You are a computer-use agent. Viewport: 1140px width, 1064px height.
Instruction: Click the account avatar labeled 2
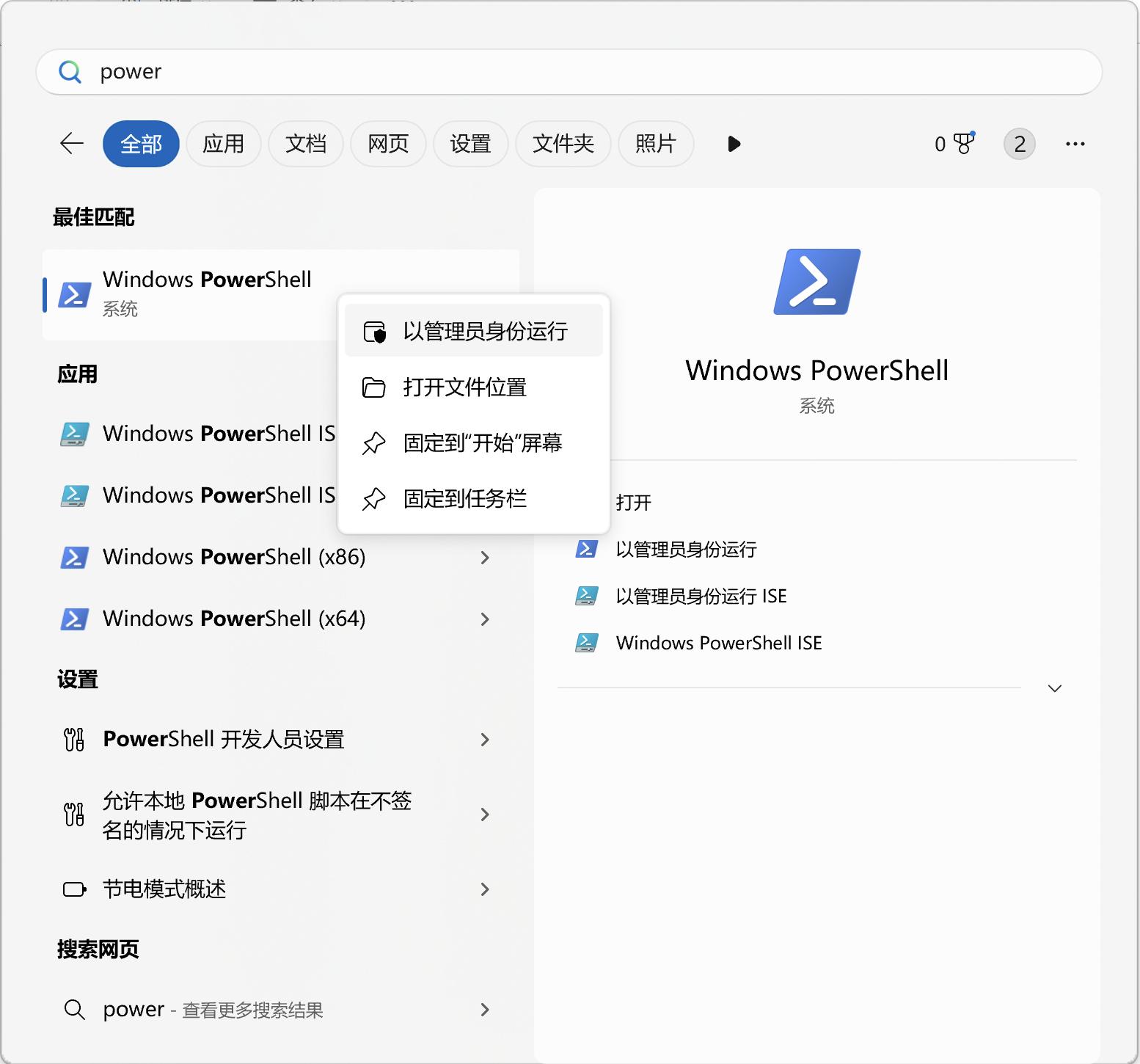click(x=1020, y=144)
